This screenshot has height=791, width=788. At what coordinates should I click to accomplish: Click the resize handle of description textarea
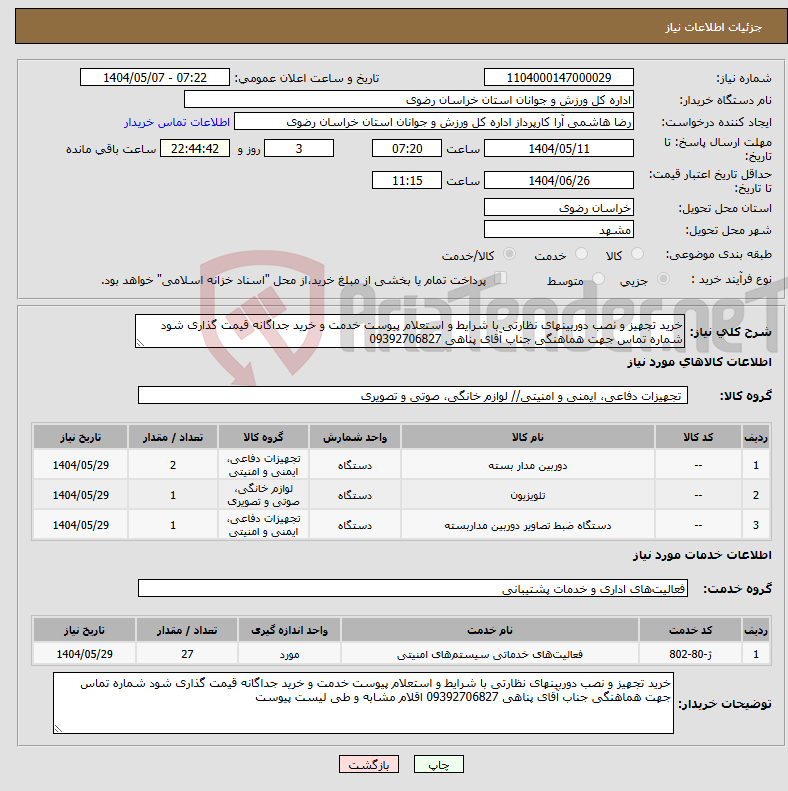(140, 343)
